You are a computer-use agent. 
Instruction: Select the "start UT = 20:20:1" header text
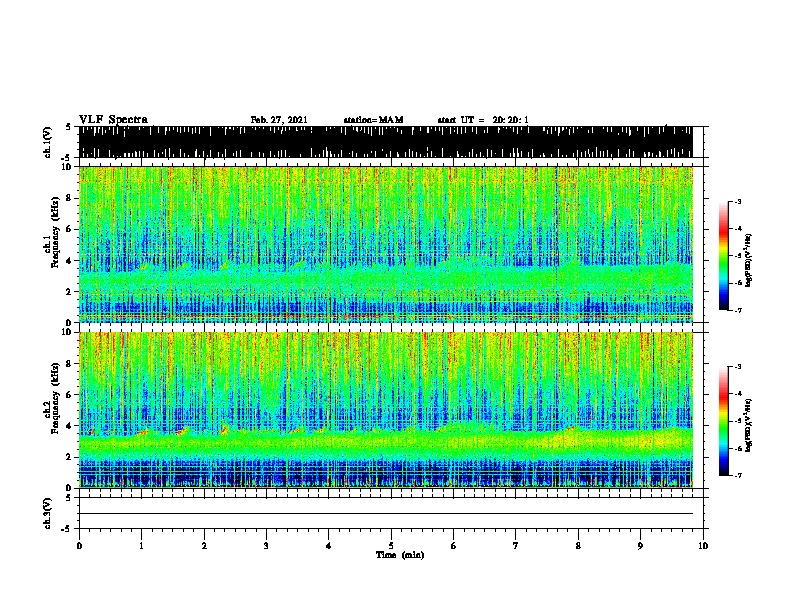(x=483, y=120)
